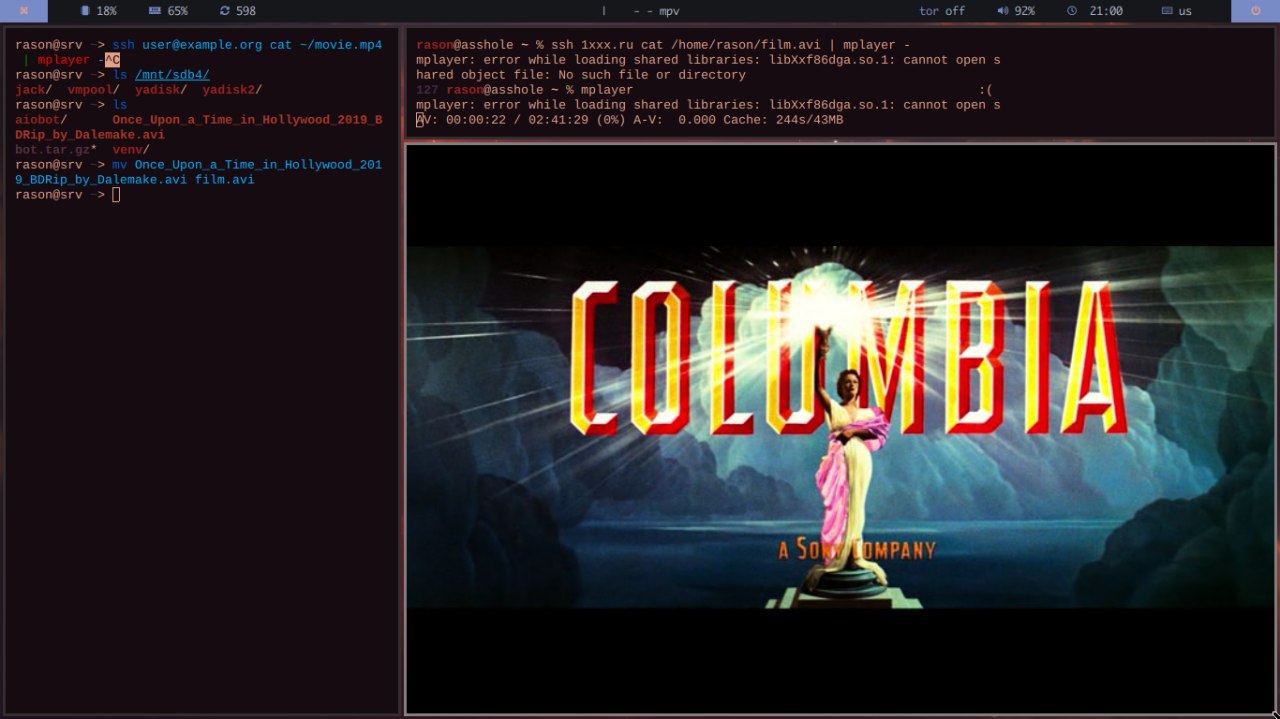Click the 21:00 time display
Viewport: 1280px width, 719px height.
point(1106,11)
